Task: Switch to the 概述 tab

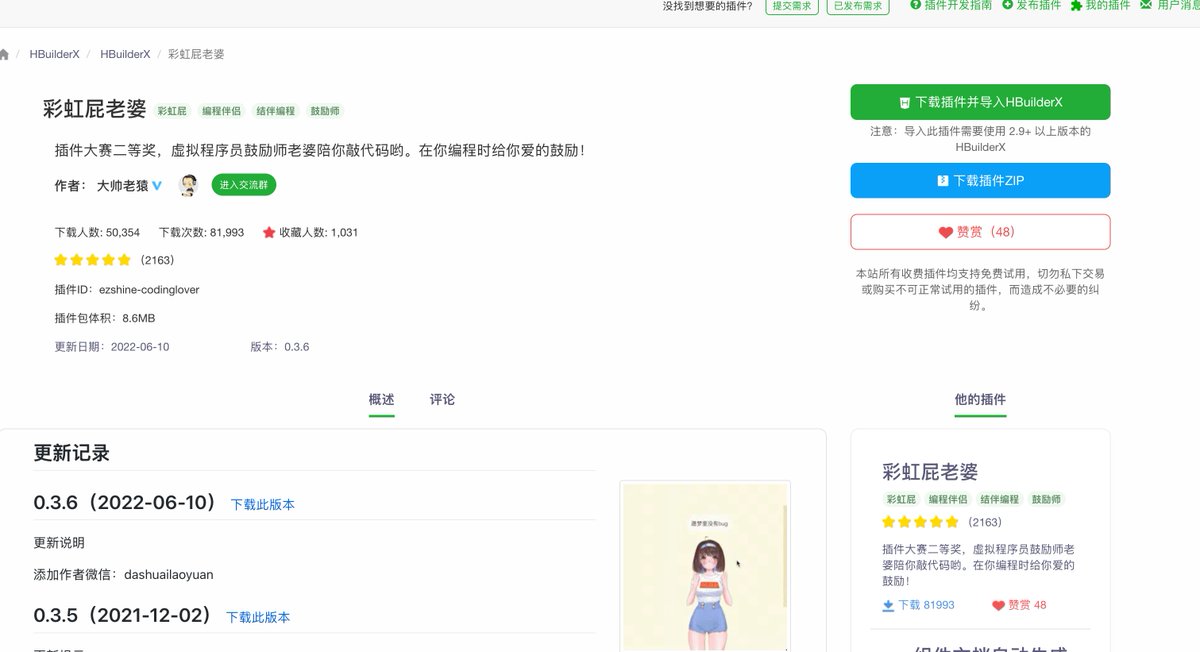Action: click(x=381, y=399)
